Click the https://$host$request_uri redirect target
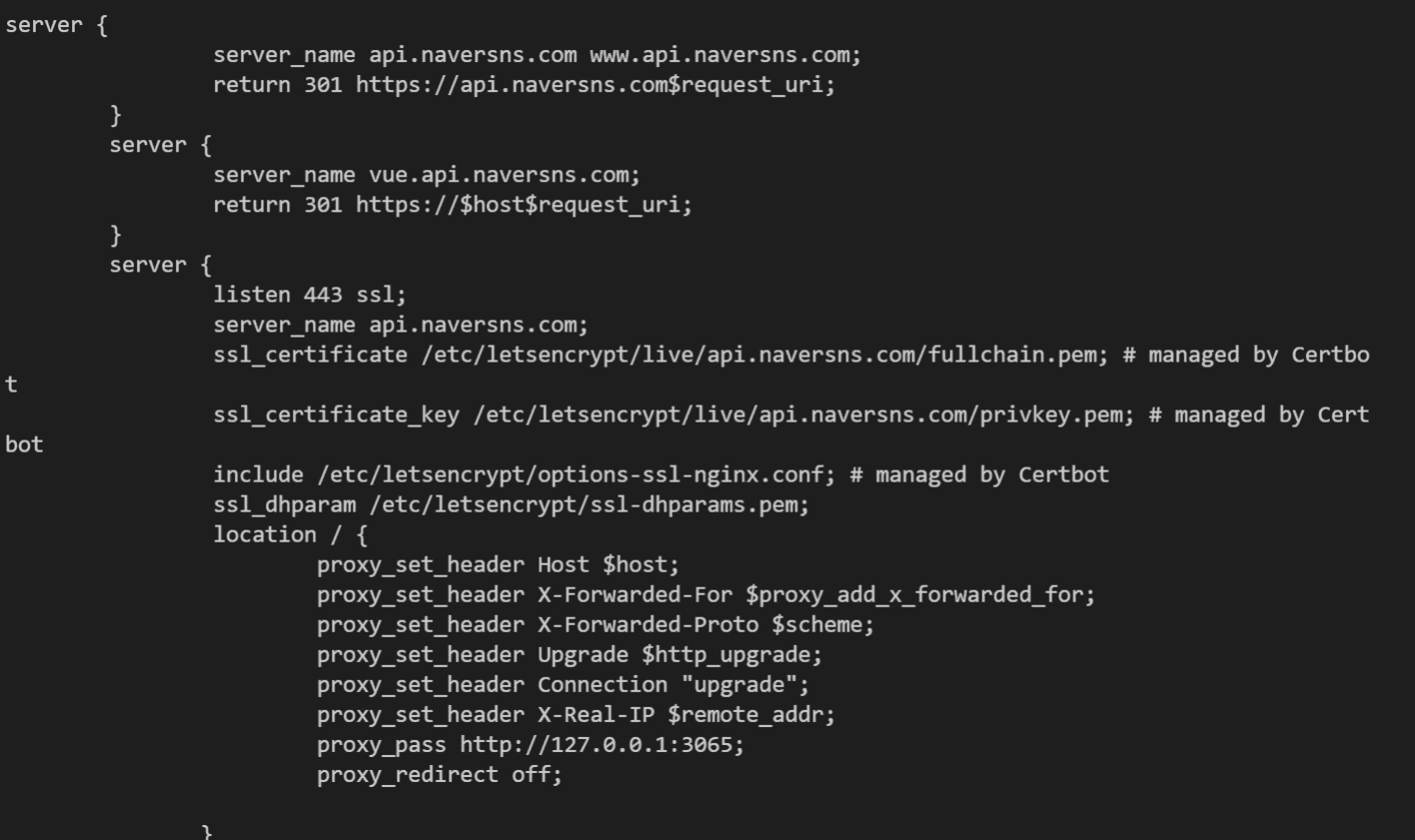Viewport: 1415px width, 840px height. click(523, 205)
